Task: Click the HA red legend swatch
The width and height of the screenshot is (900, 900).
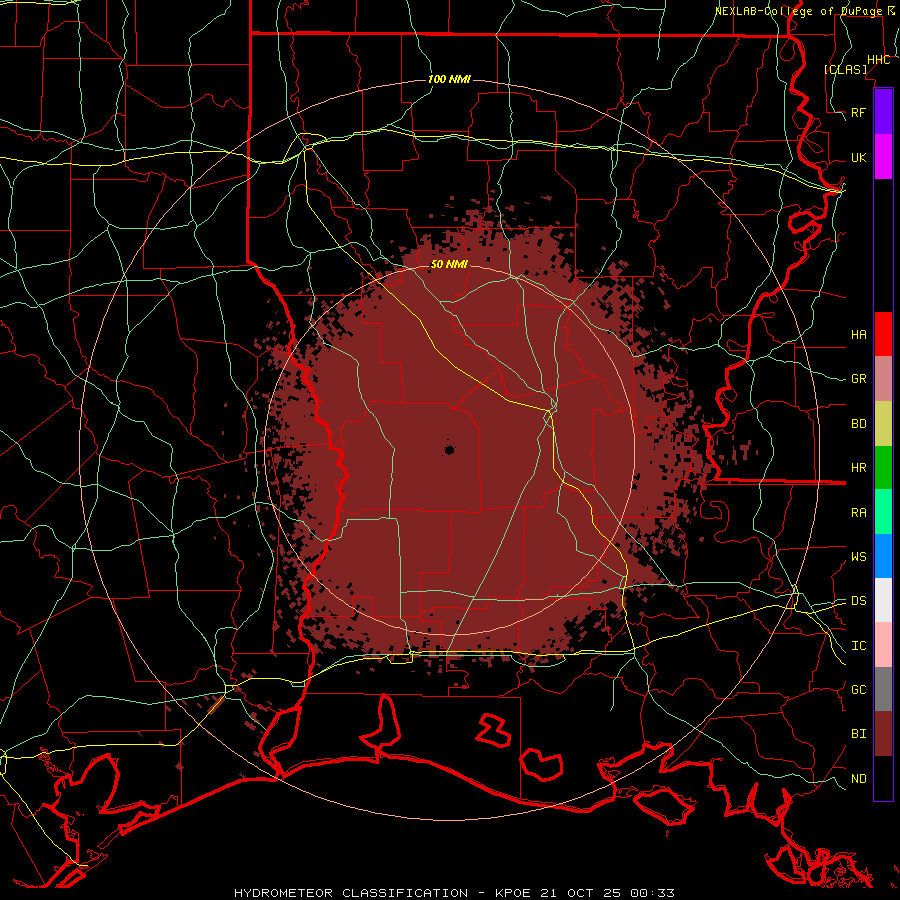Action: pyautogui.click(x=883, y=334)
